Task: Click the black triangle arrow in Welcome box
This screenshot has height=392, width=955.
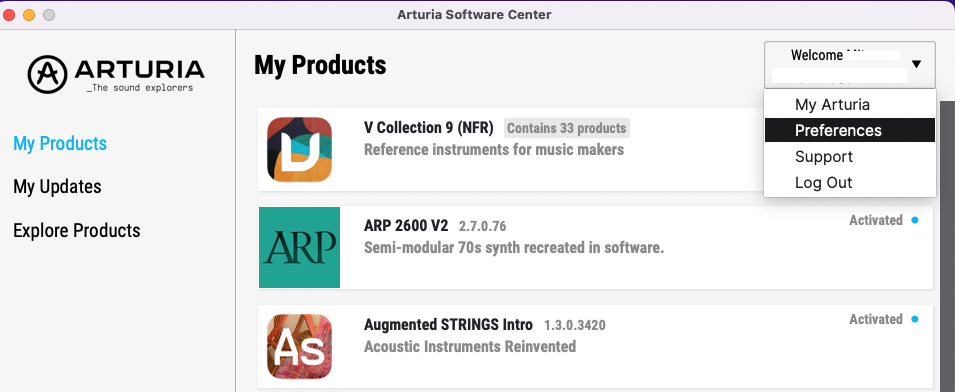Action: pos(917,65)
